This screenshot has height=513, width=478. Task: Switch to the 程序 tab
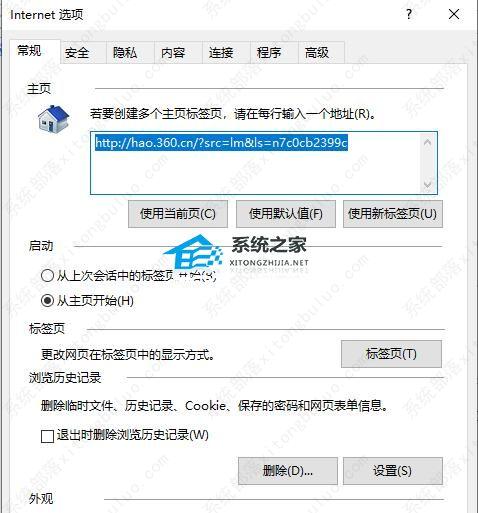tap(269, 53)
